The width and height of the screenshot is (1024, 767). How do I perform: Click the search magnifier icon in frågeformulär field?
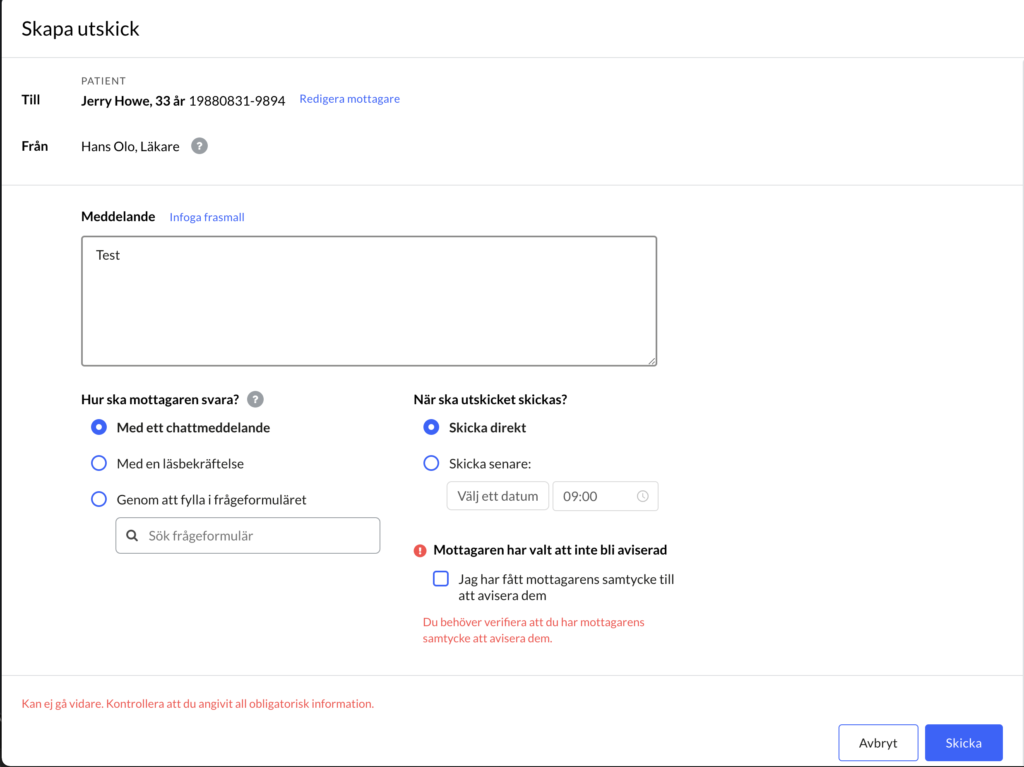(x=132, y=536)
